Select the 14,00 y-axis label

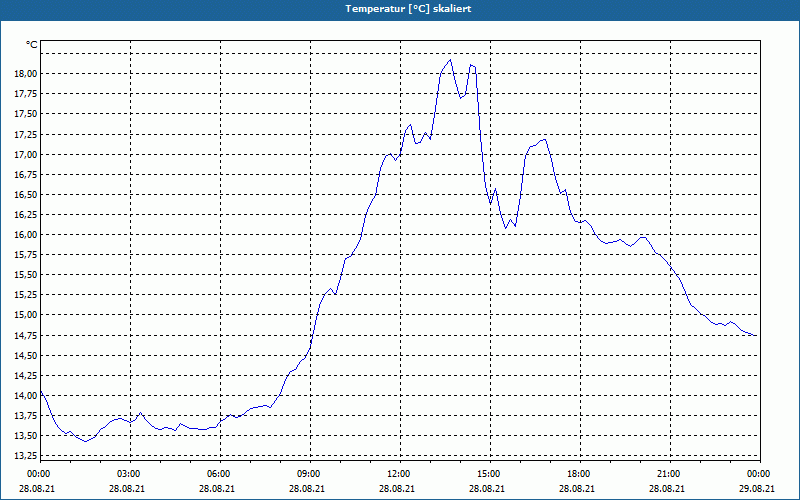coord(24,395)
